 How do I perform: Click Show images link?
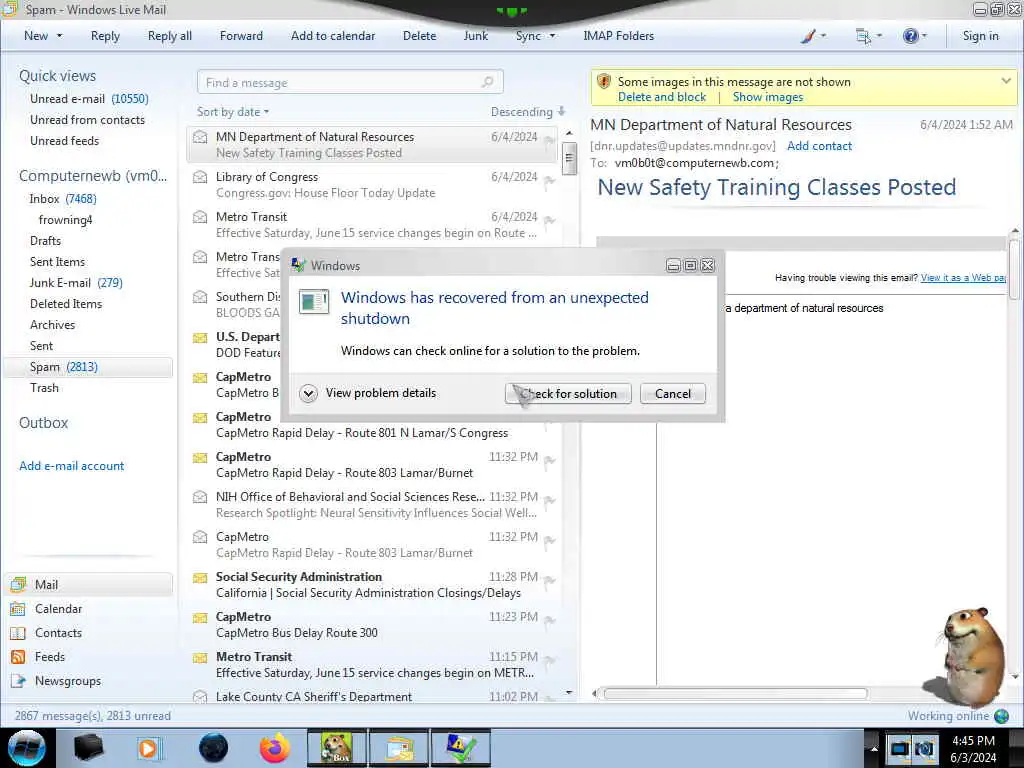click(x=767, y=97)
